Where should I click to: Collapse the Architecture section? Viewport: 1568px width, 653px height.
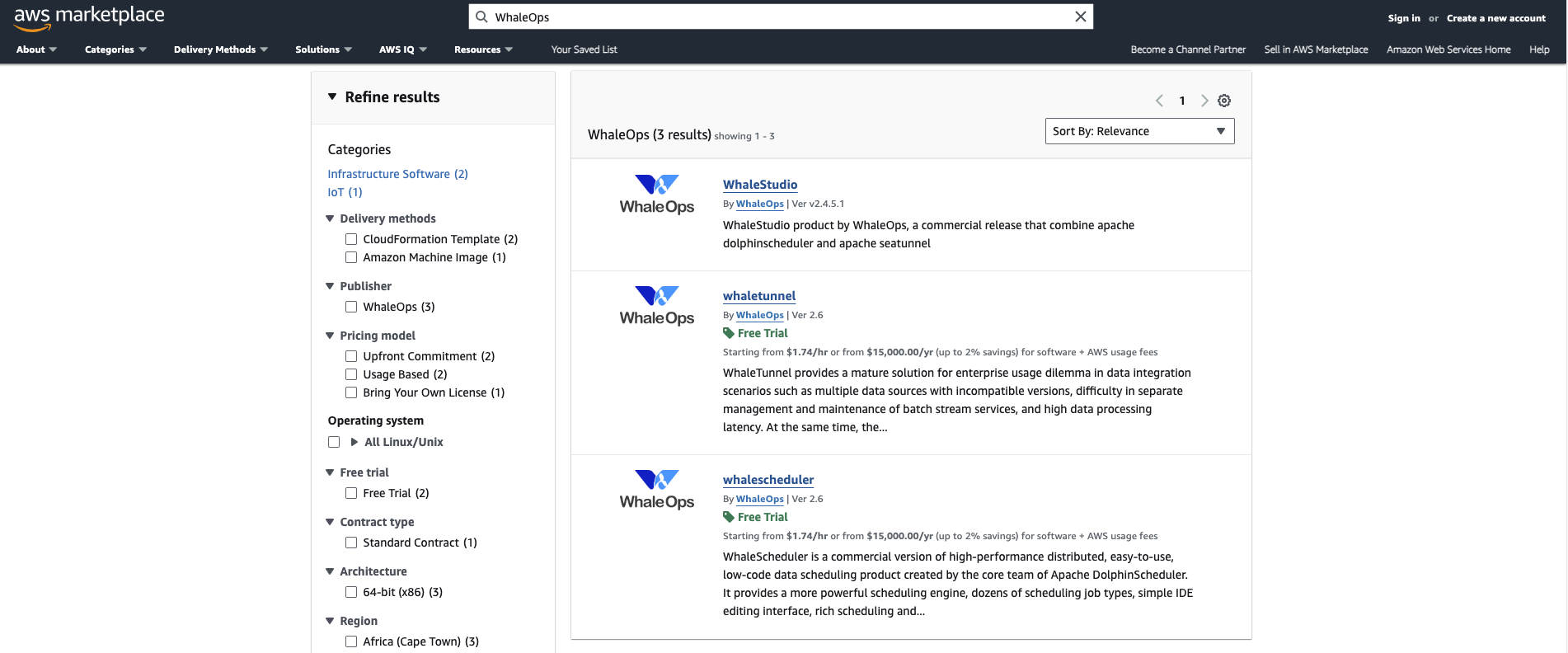tap(330, 571)
